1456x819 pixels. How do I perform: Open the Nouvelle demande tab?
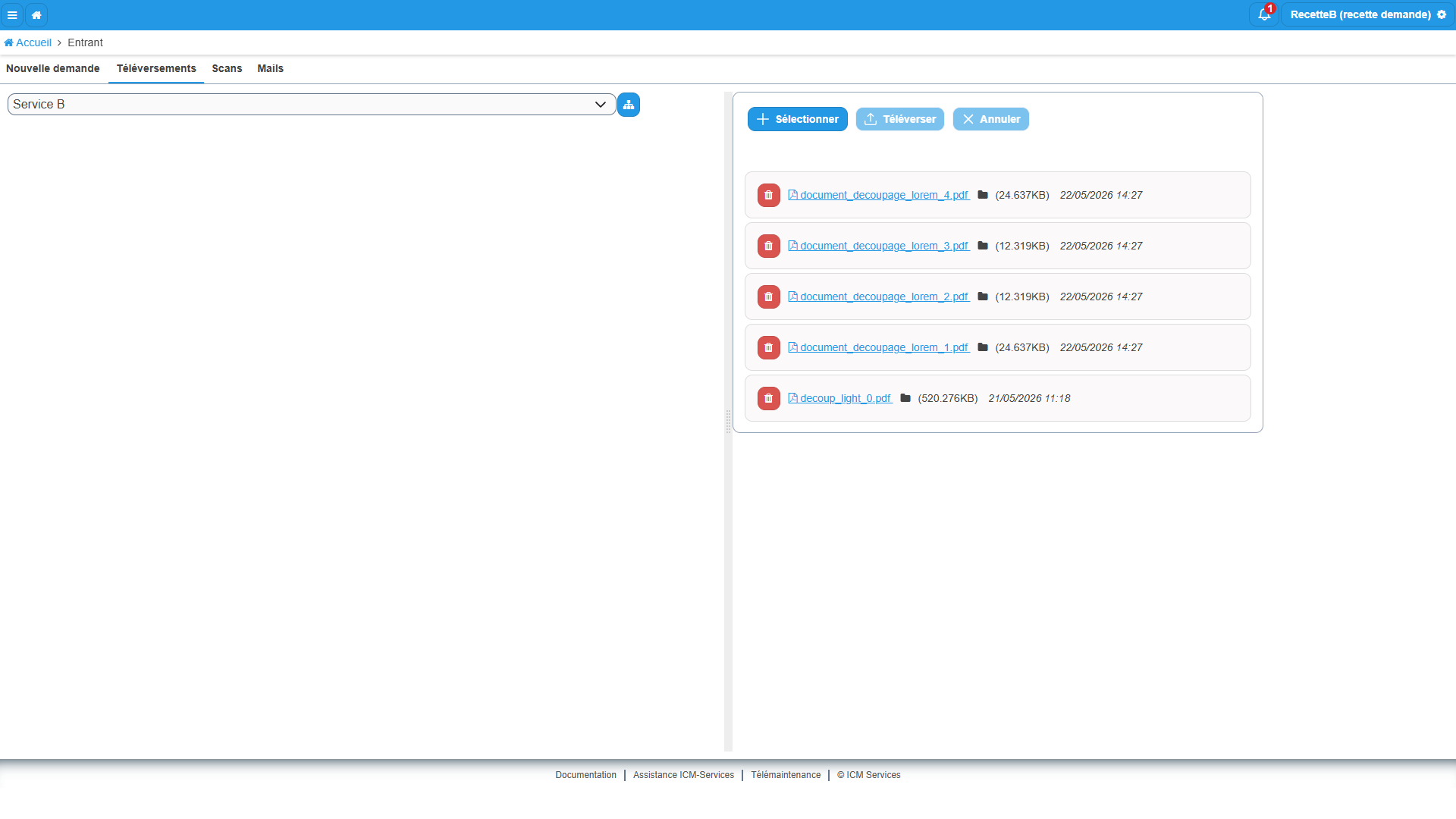pyautogui.click(x=53, y=68)
